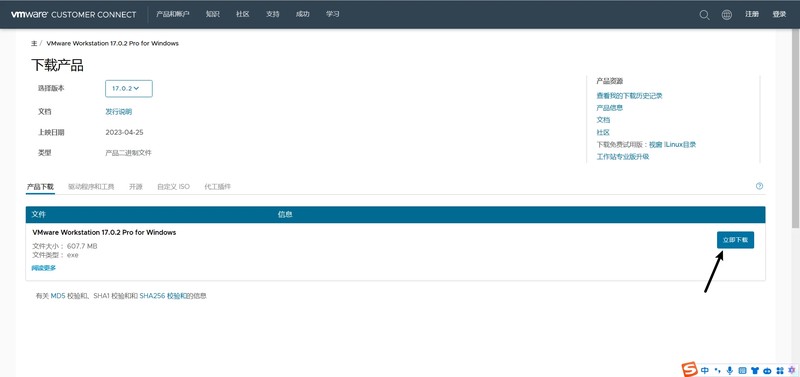Open the Sogou skin shirt icon
The width and height of the screenshot is (800, 377).
pos(755,370)
